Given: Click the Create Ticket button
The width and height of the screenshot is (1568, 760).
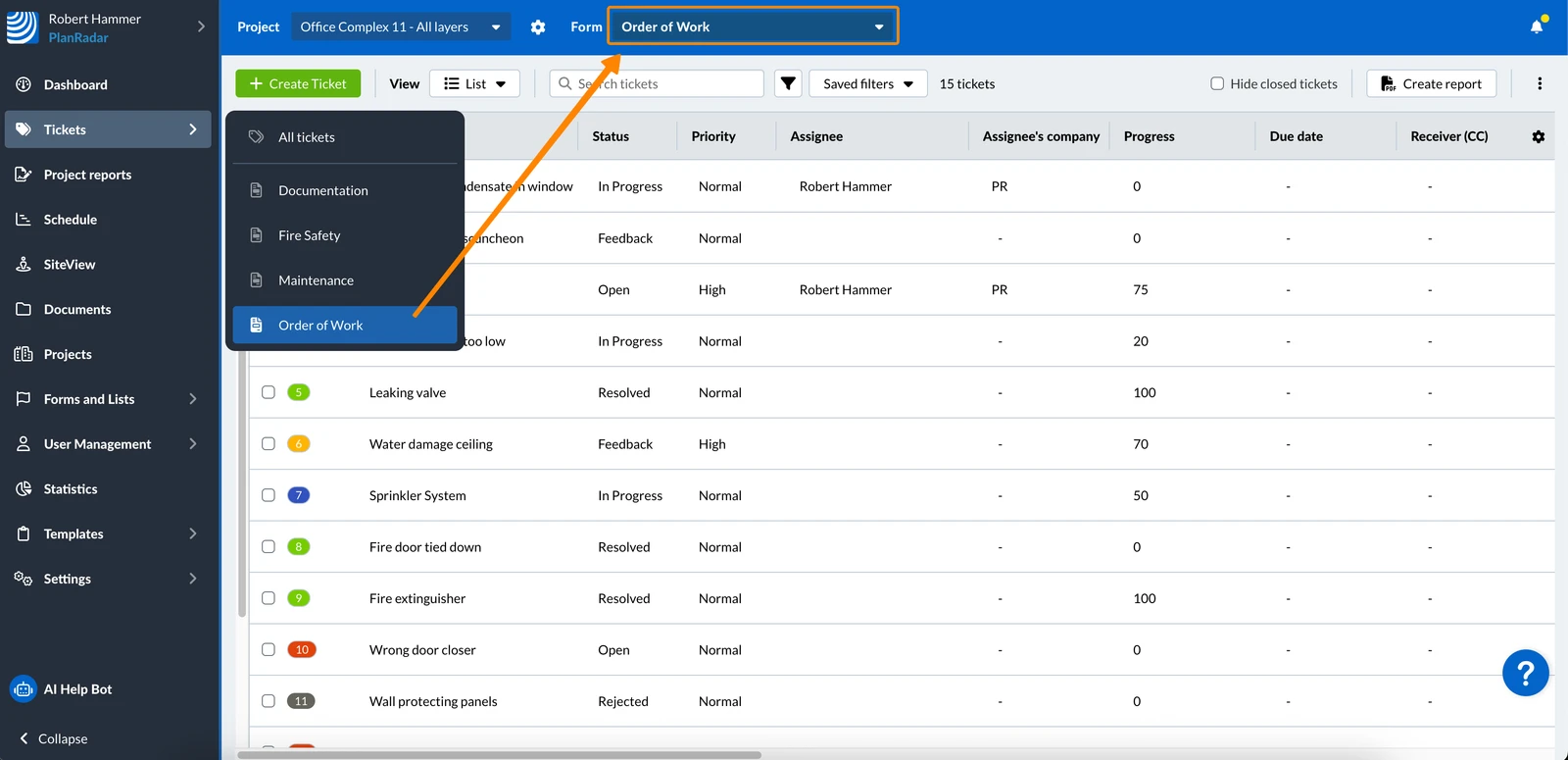Looking at the screenshot, I should coord(298,83).
